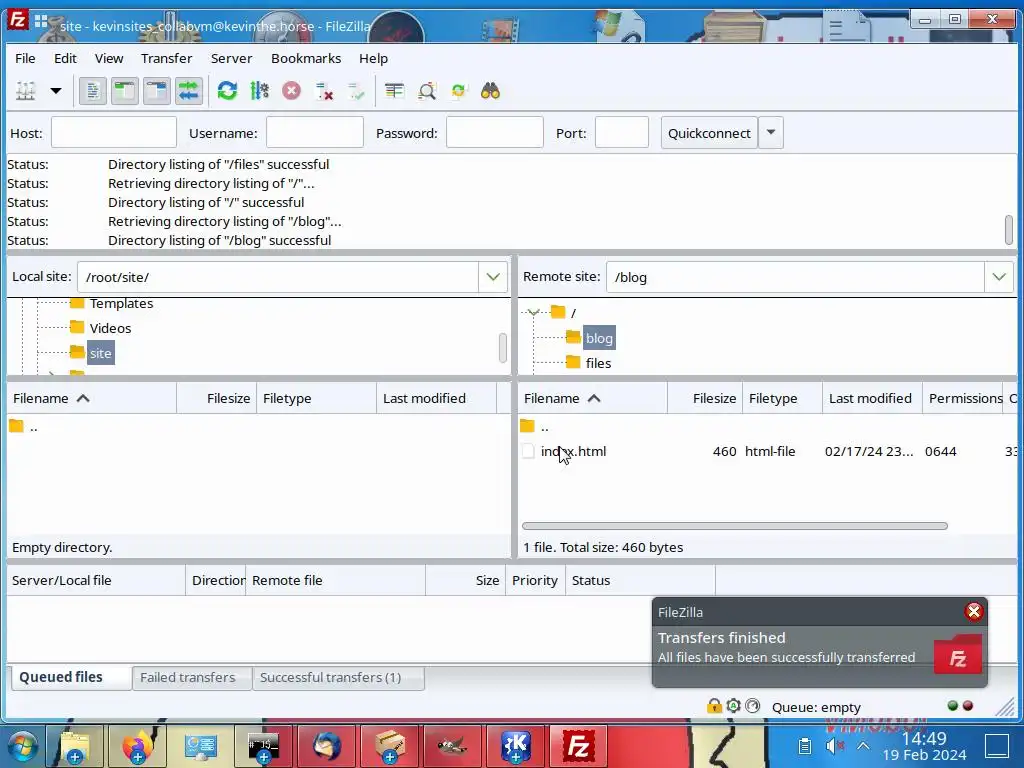Focus the Password input field
Viewport: 1024px width, 768px height.
point(494,133)
